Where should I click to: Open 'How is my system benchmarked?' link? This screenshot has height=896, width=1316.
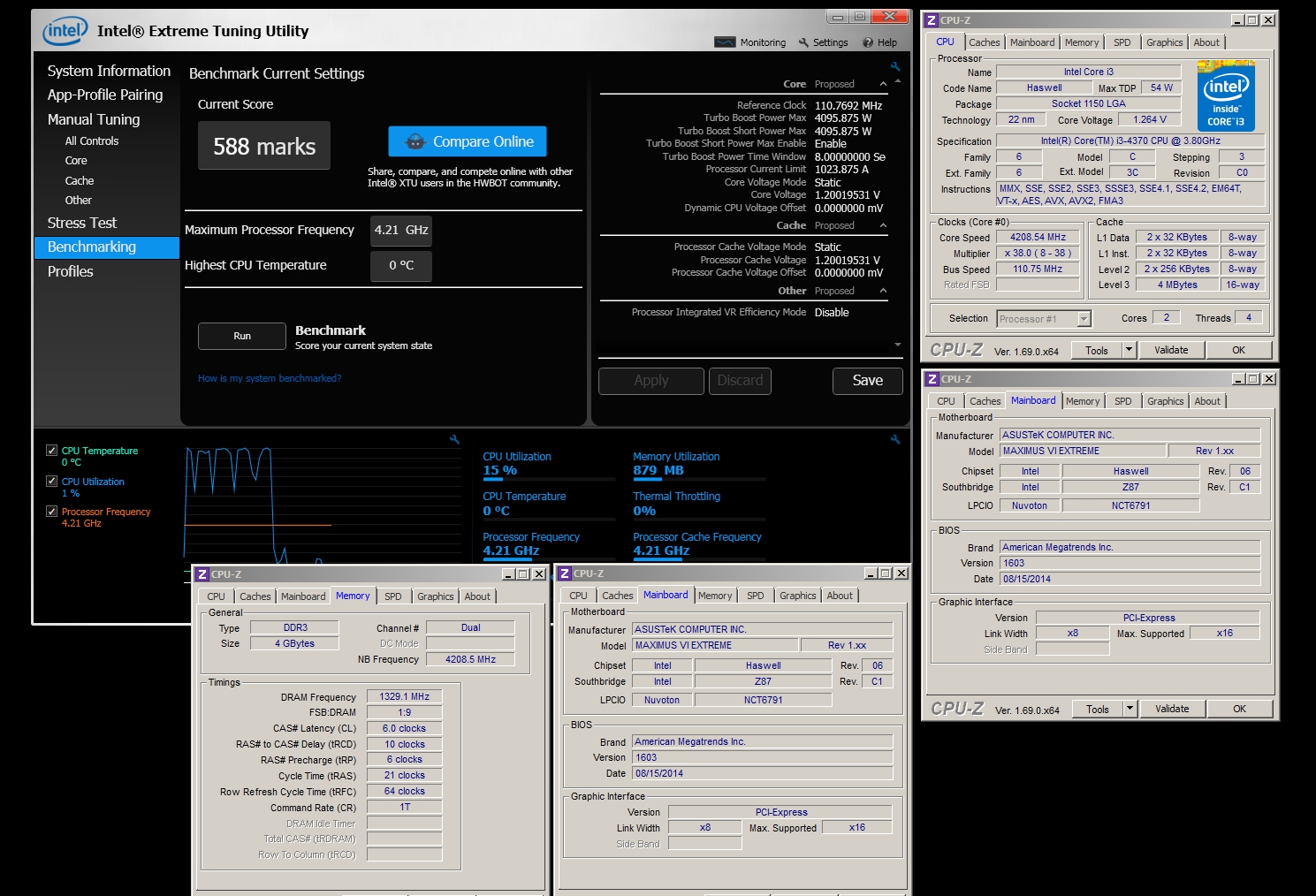point(270,378)
